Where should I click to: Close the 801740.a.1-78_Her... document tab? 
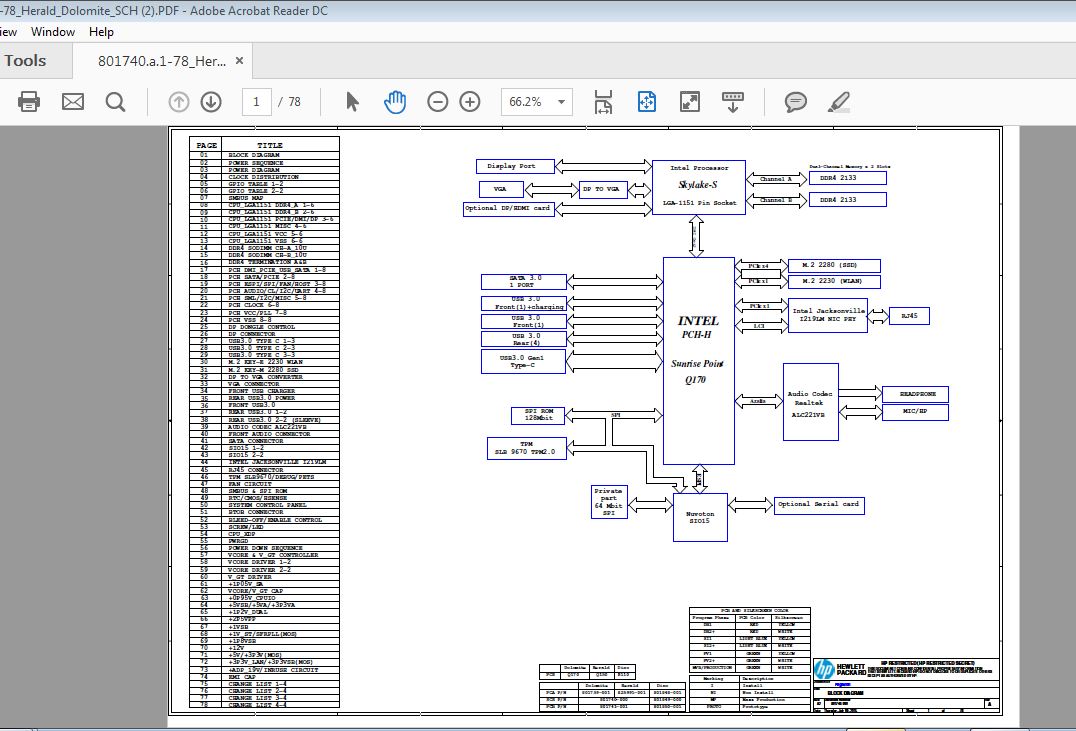tap(239, 60)
